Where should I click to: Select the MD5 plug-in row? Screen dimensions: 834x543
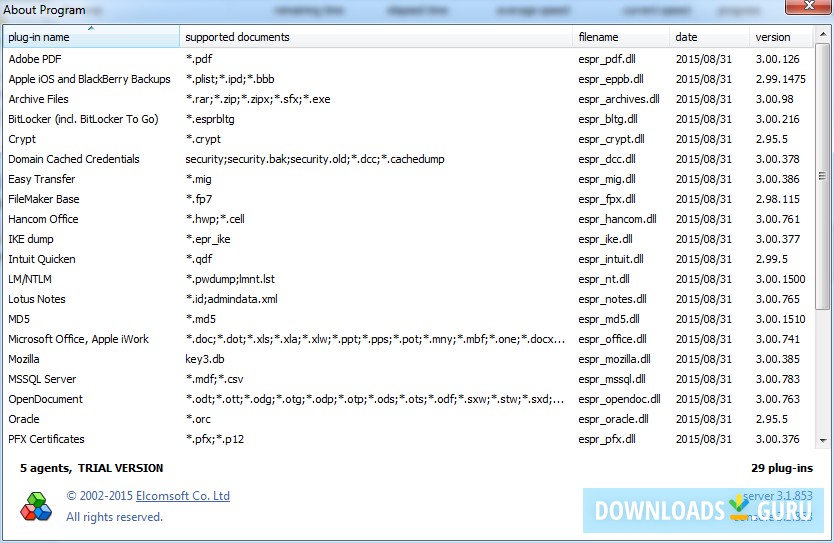pos(408,319)
